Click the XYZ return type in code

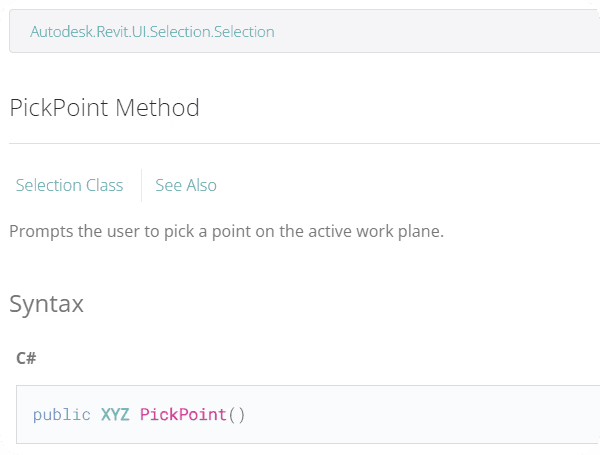click(x=115, y=415)
